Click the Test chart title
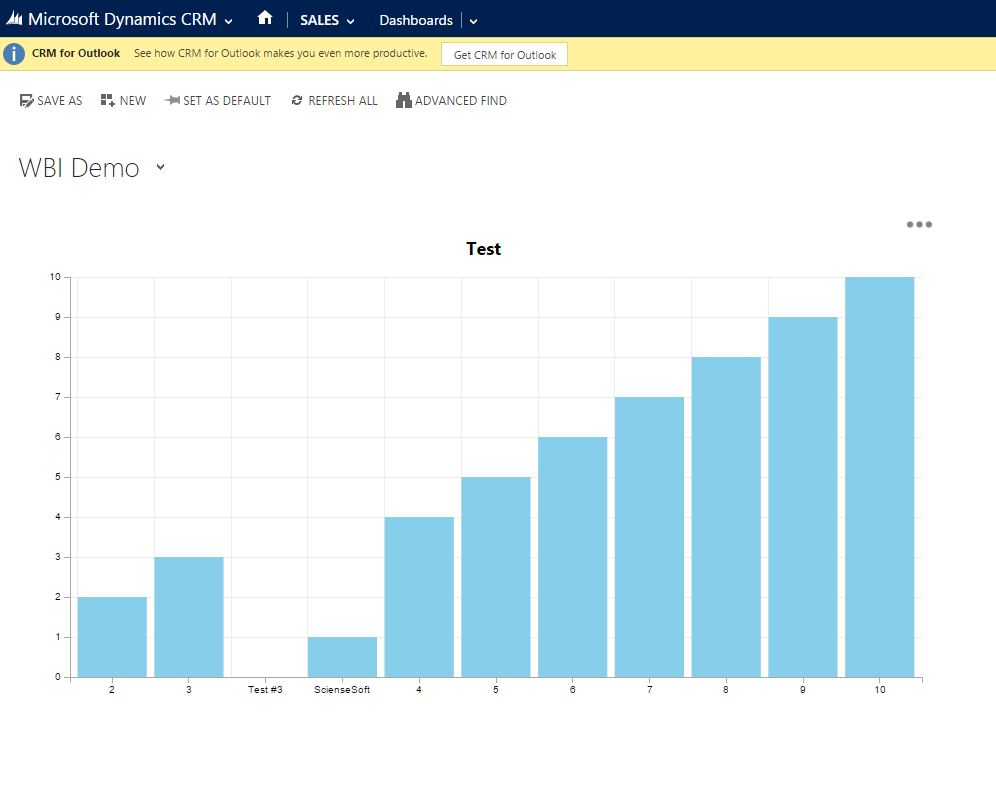This screenshot has width=996, height=806. pyautogui.click(x=483, y=249)
